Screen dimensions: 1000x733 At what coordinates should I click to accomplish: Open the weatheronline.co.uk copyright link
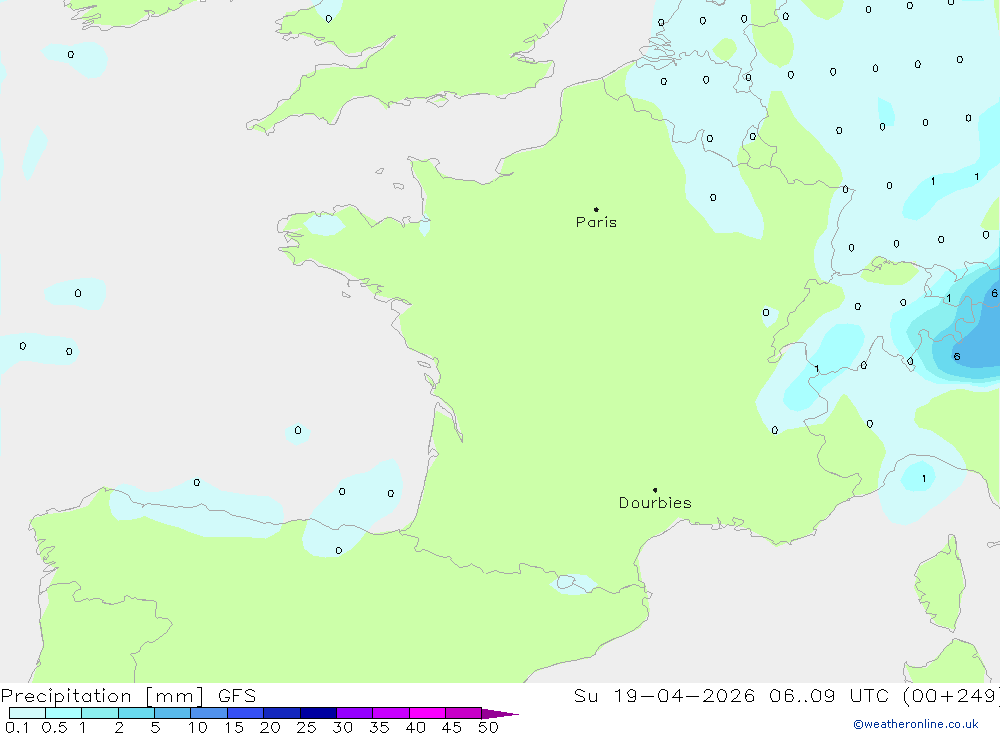point(916,724)
